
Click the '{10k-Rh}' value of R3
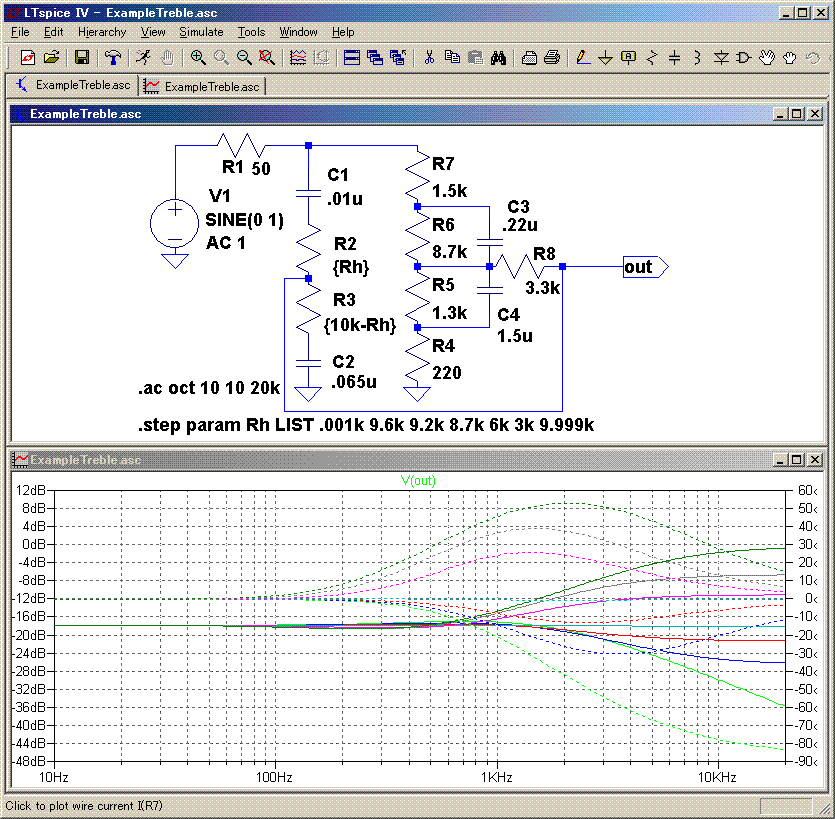tap(360, 325)
